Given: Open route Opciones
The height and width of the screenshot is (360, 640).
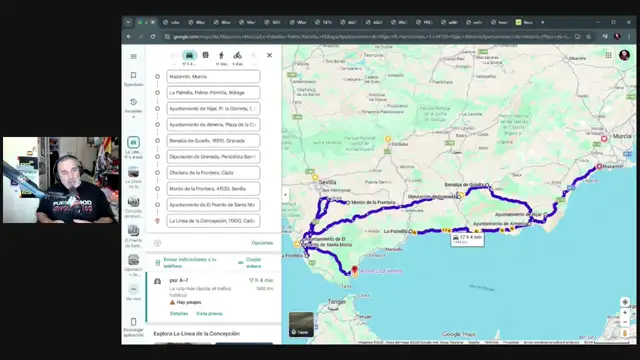Looking at the screenshot, I should pos(262,243).
